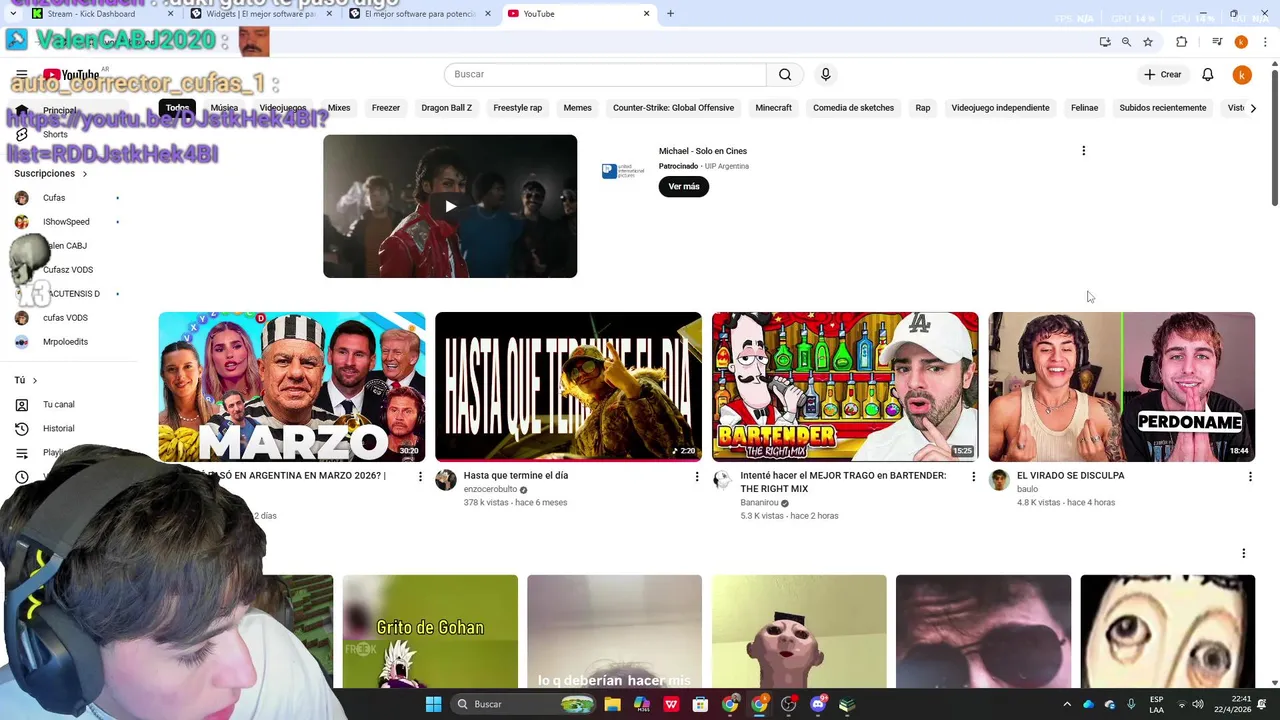Open the YouTube account avatar menu

1241,74
